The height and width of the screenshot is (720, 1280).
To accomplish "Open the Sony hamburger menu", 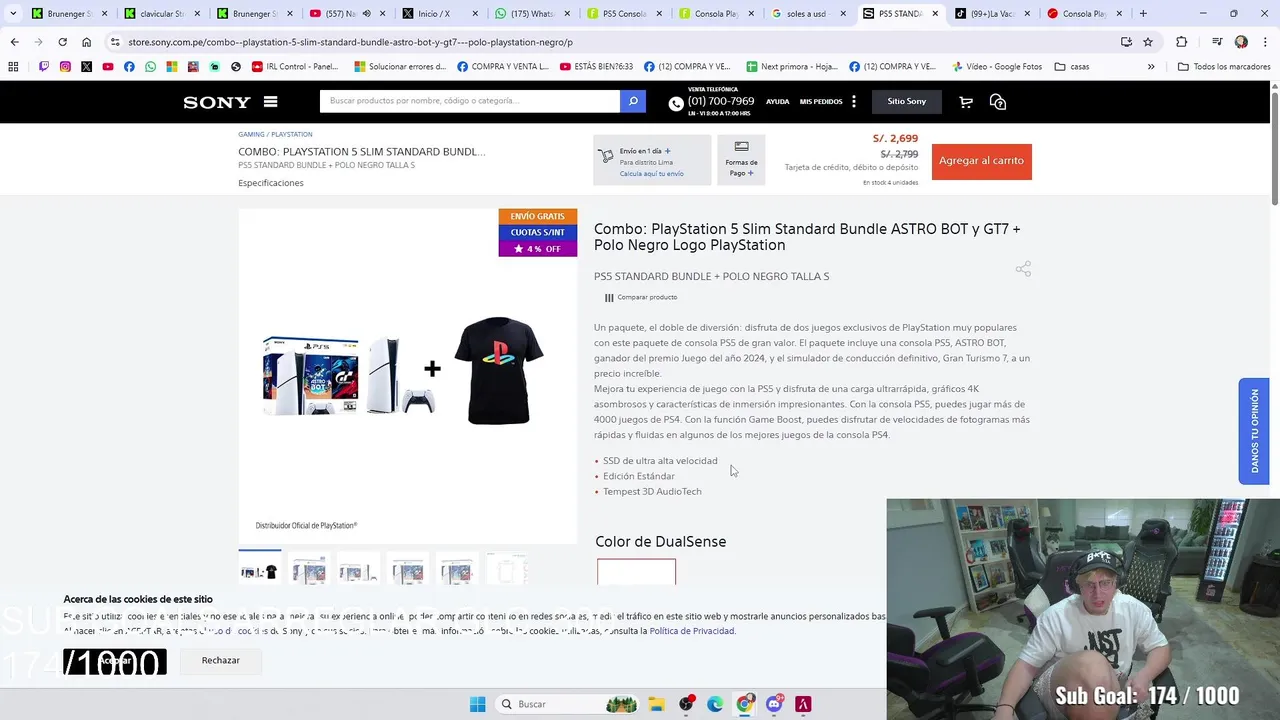I will pyautogui.click(x=270, y=101).
